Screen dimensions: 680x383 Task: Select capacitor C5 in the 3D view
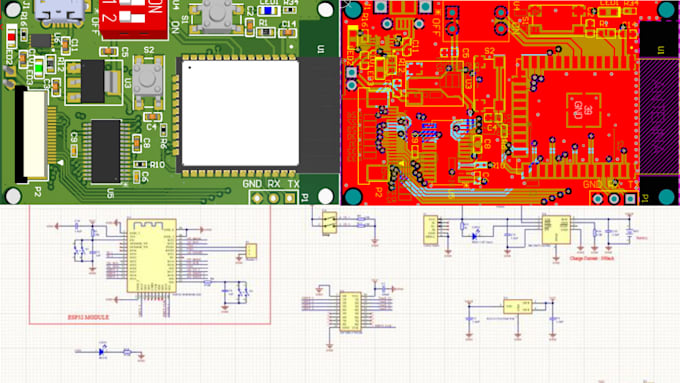click(109, 52)
